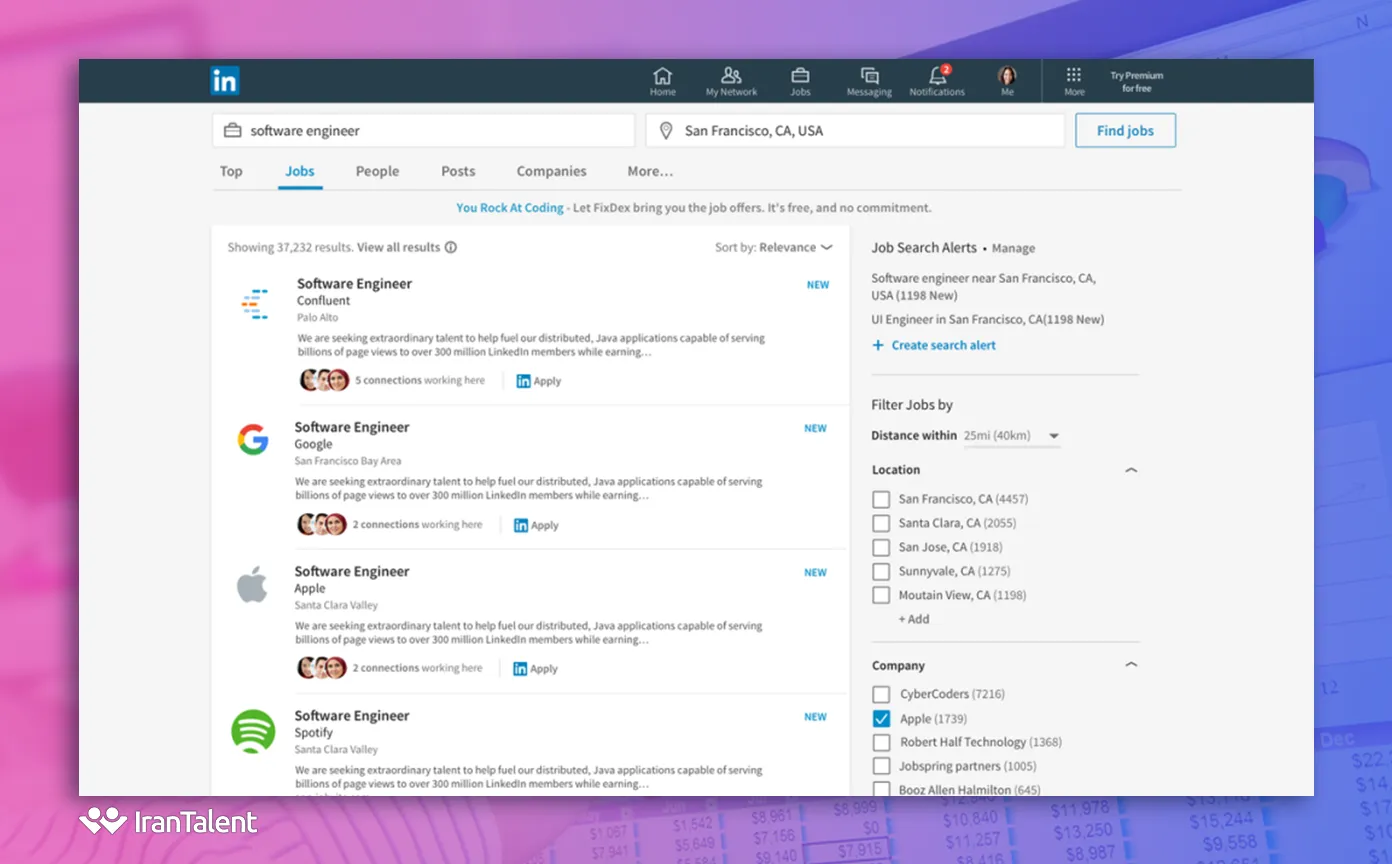Click Manage job search alerts

pos(1013,248)
